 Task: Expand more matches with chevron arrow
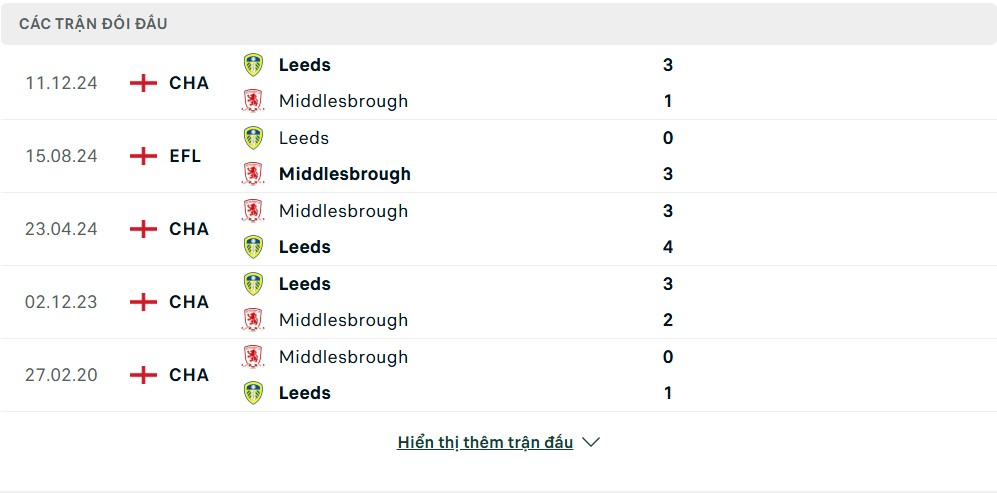(591, 442)
